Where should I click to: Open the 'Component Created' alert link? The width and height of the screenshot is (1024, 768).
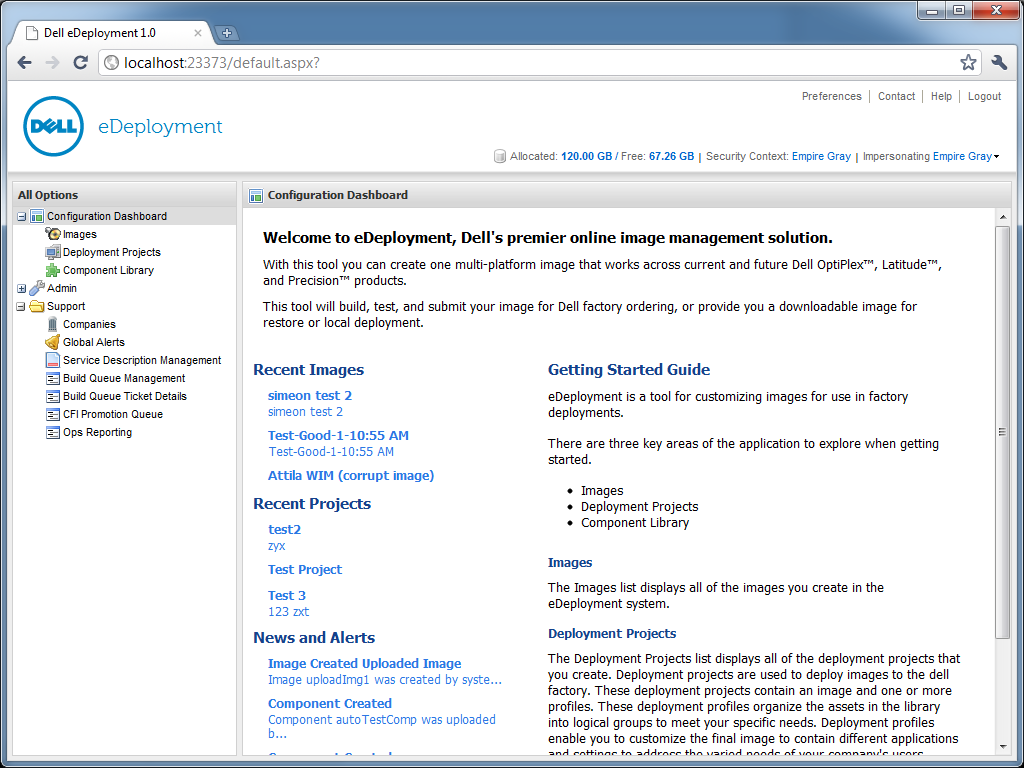click(330, 703)
